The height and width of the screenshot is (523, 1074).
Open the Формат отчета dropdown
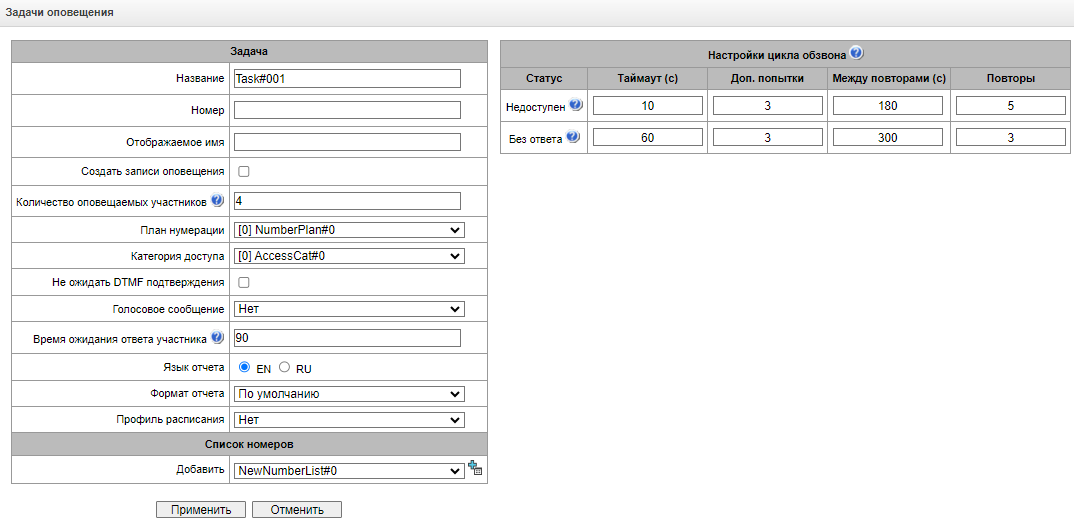pos(348,393)
